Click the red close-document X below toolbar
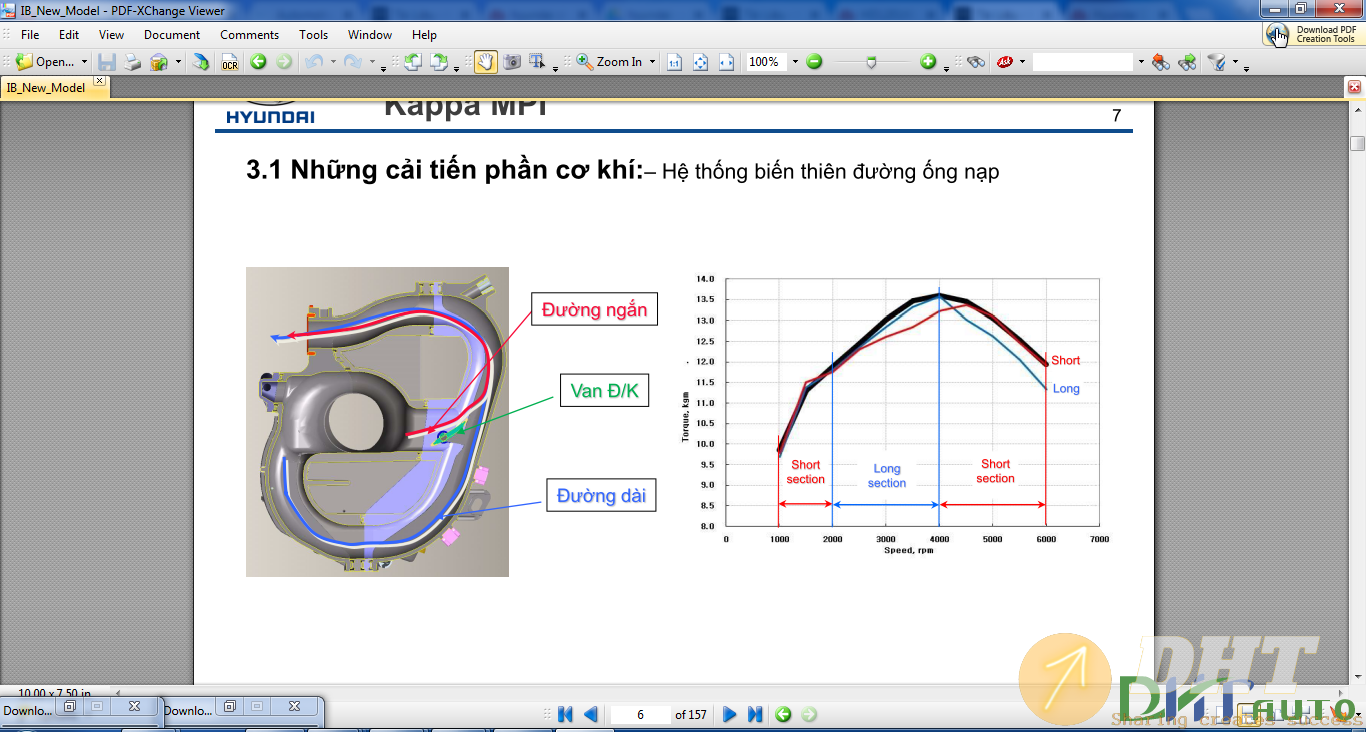The image size is (1366, 732). [x=1355, y=87]
